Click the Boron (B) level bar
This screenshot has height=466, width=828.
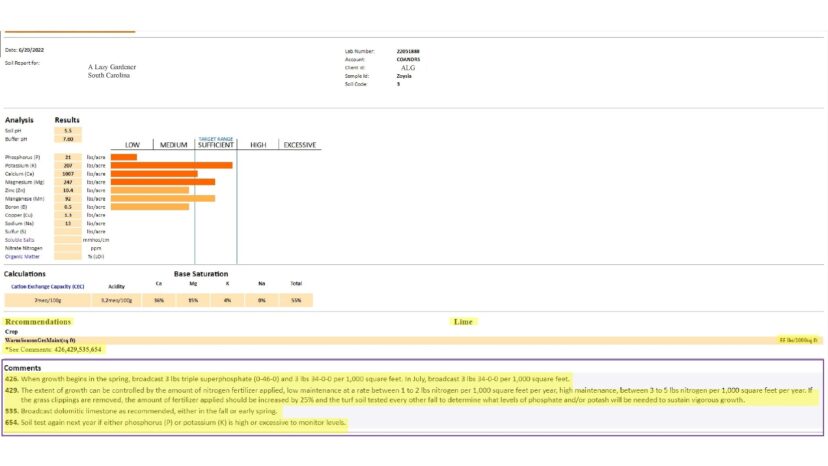coord(150,207)
